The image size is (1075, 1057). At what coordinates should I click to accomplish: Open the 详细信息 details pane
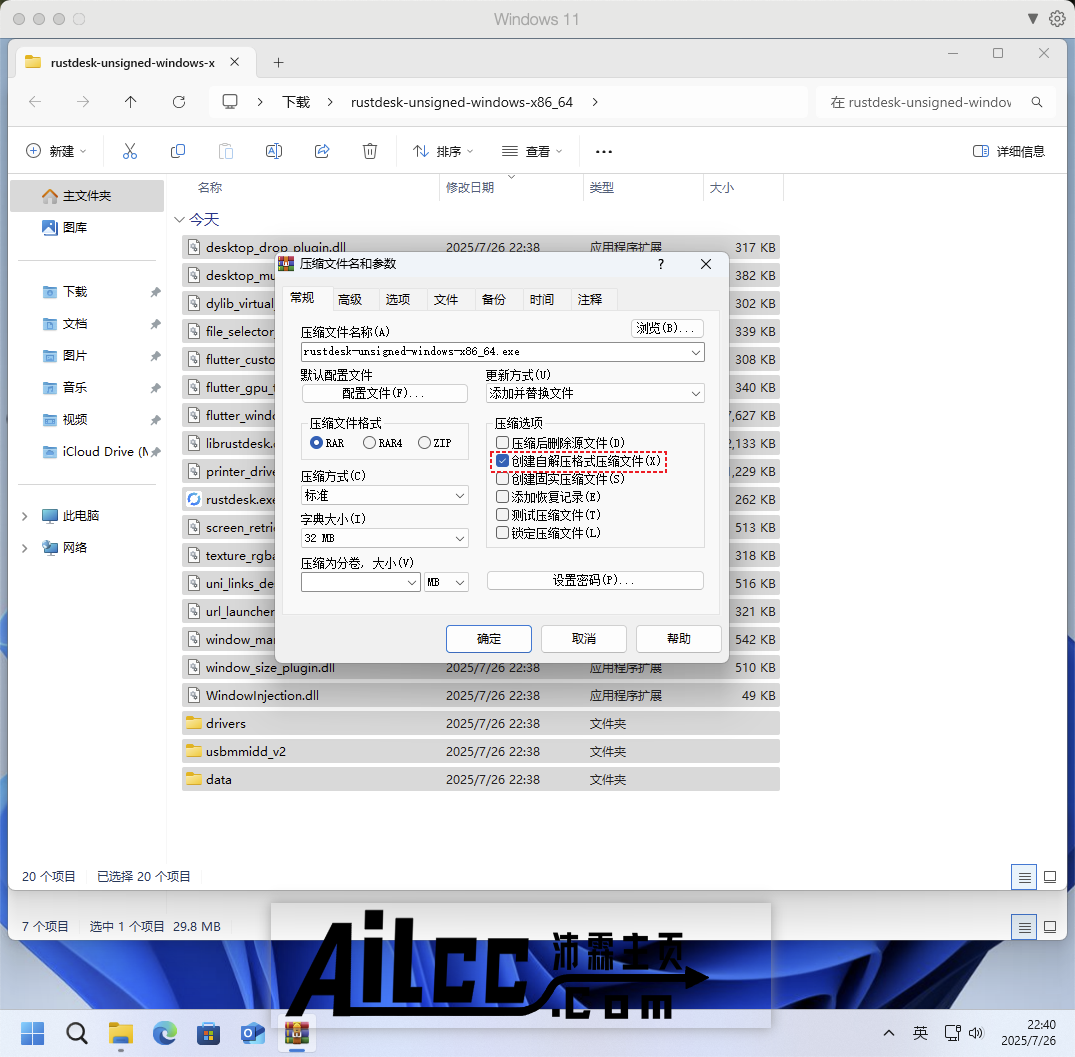pyautogui.click(x=1008, y=151)
